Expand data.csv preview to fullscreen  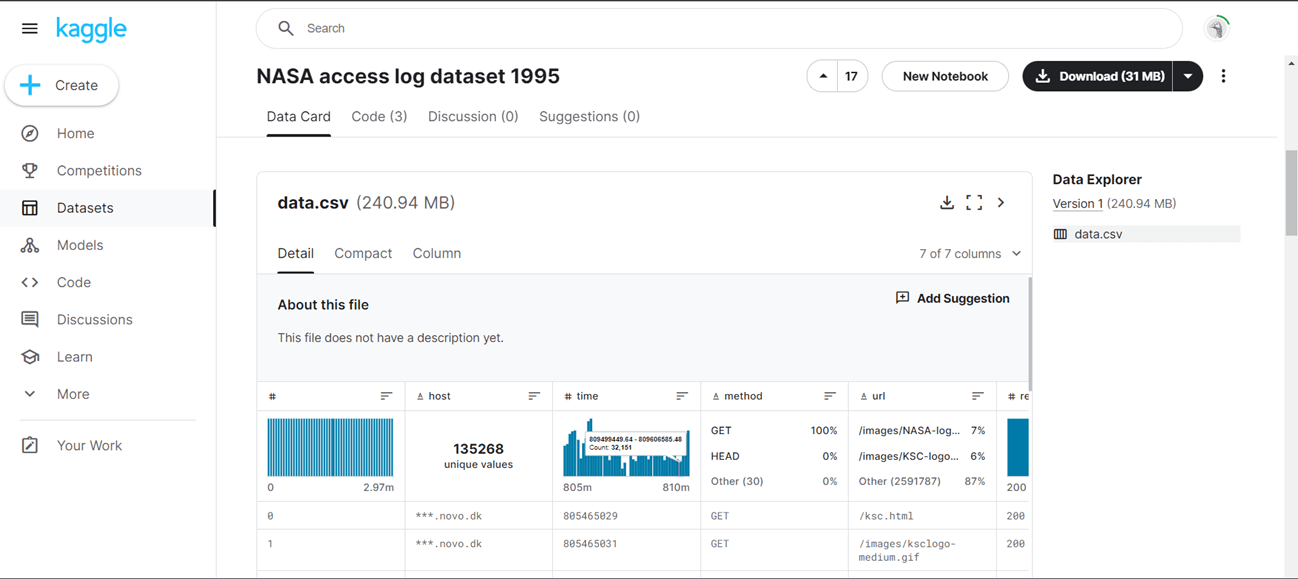(974, 203)
